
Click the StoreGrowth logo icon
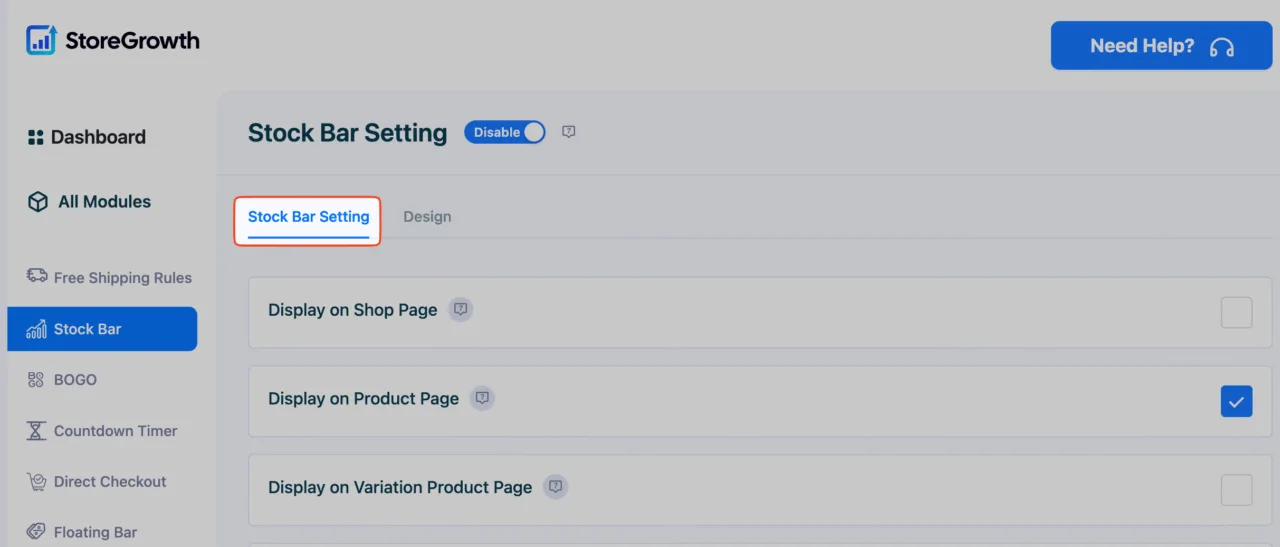pos(42,40)
